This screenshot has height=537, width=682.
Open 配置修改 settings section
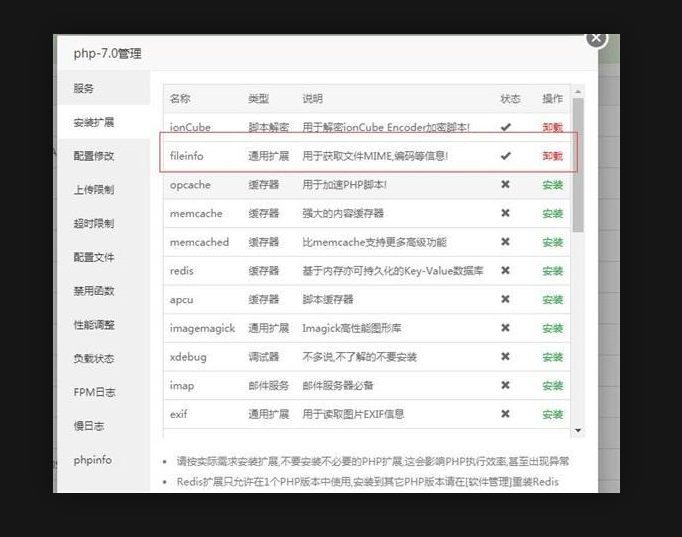pos(93,156)
